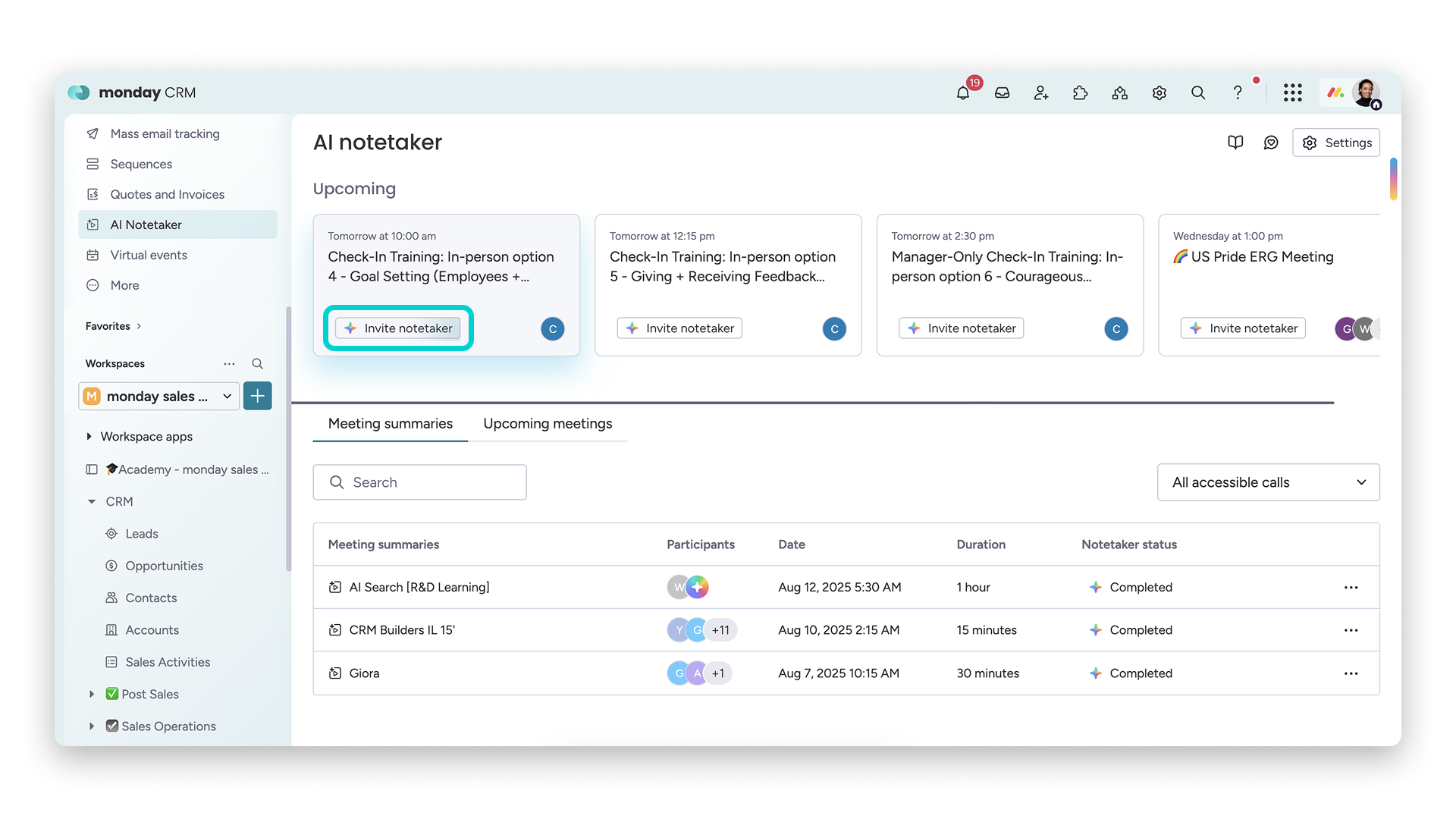1456x819 pixels.
Task: Search within workspaces magnifier icon
Action: 258,364
